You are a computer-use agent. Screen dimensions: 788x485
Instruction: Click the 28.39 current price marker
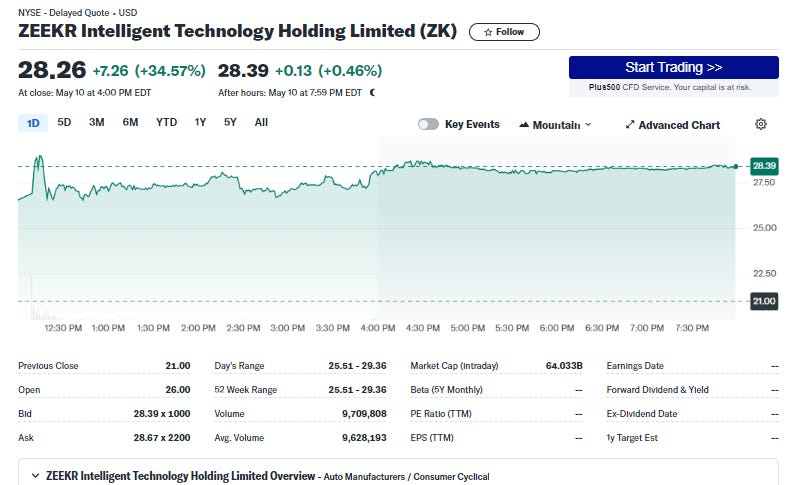pos(764,166)
